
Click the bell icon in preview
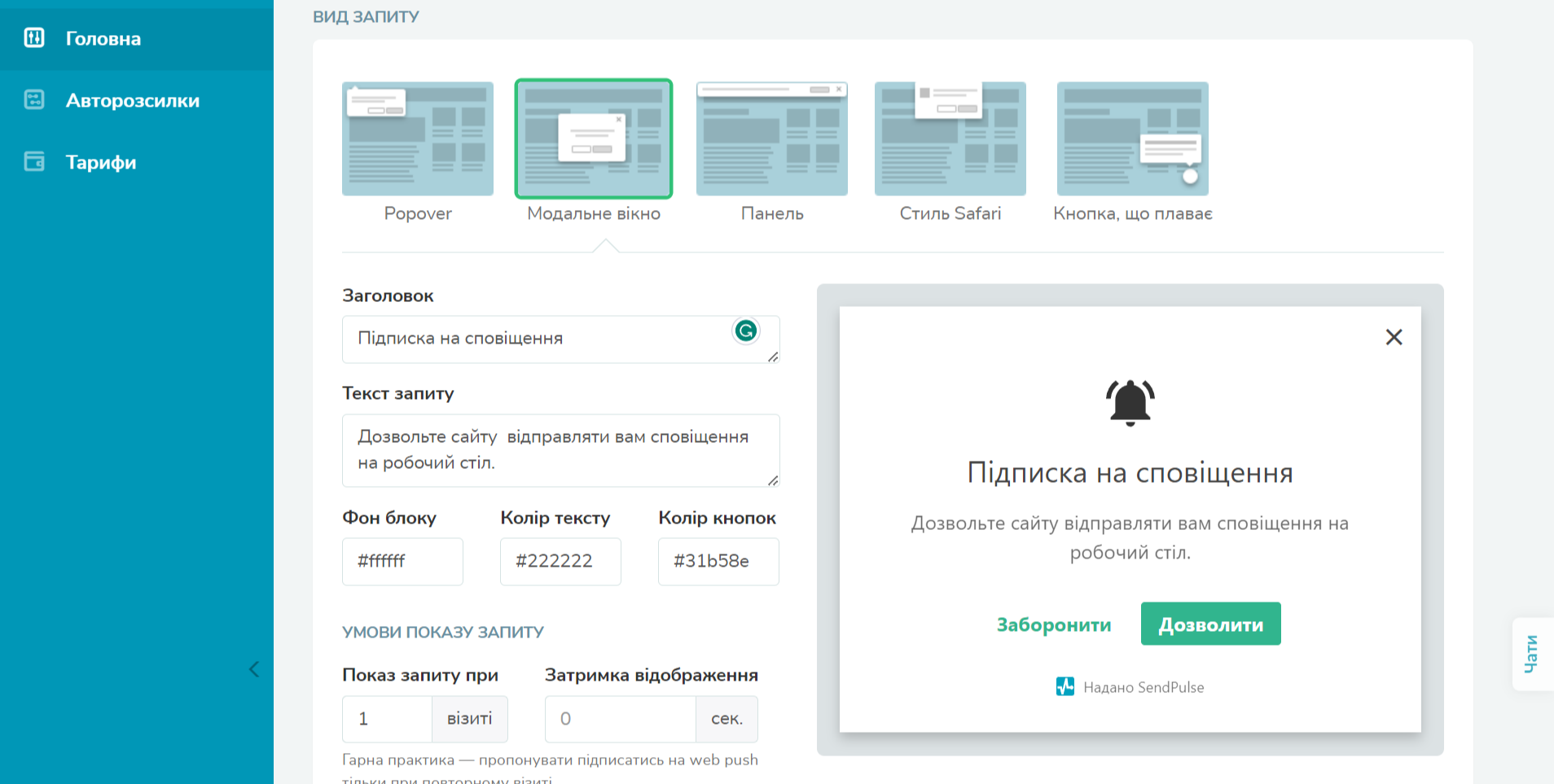(x=1130, y=402)
